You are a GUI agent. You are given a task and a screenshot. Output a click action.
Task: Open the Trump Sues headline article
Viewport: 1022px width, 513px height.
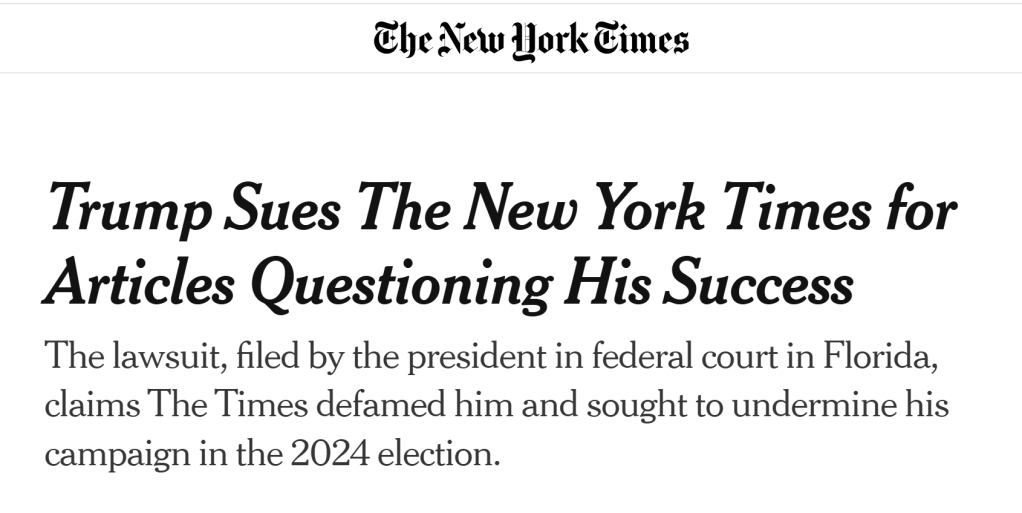[500, 247]
